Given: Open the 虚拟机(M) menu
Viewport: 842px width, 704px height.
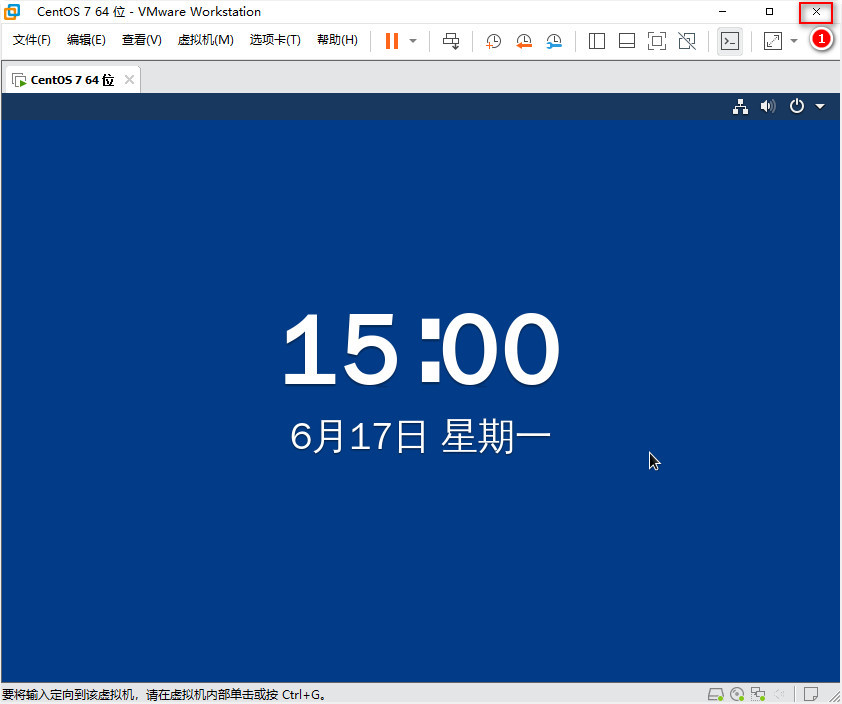Looking at the screenshot, I should click(205, 40).
